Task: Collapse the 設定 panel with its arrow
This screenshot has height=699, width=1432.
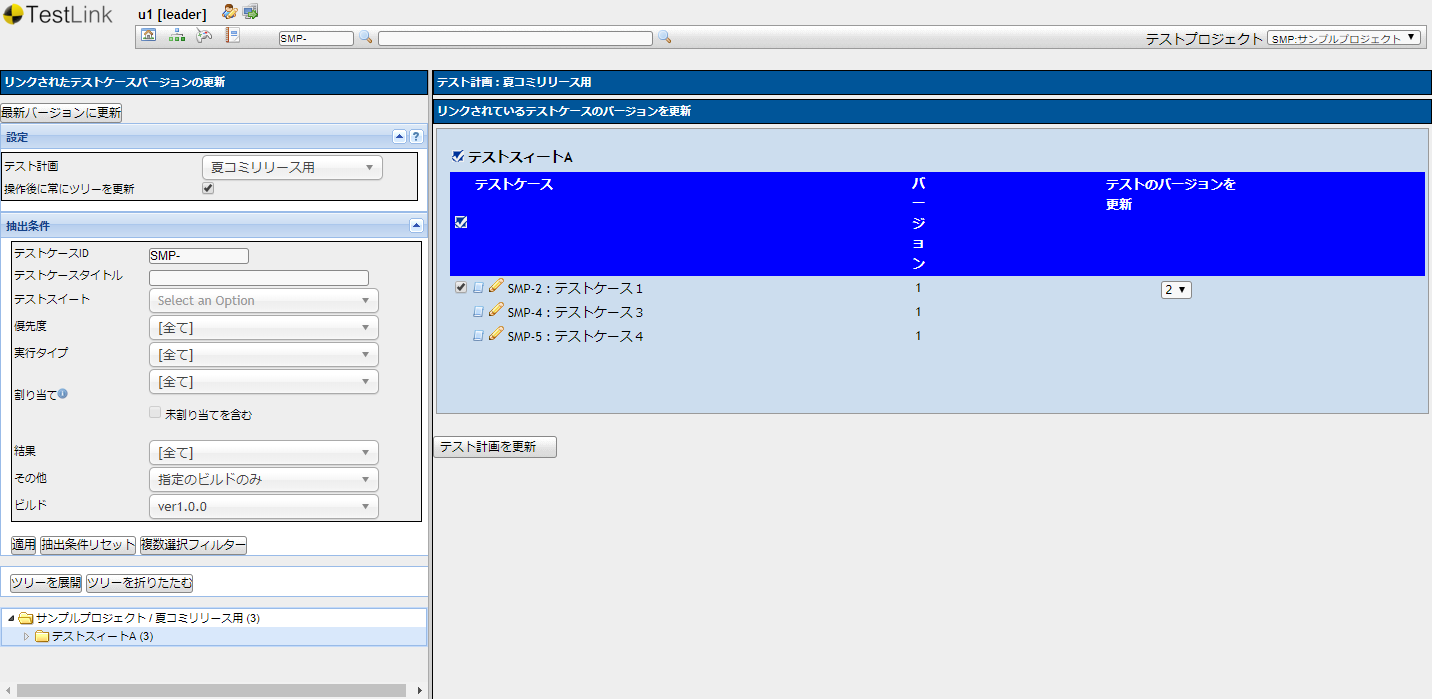Action: click(399, 137)
